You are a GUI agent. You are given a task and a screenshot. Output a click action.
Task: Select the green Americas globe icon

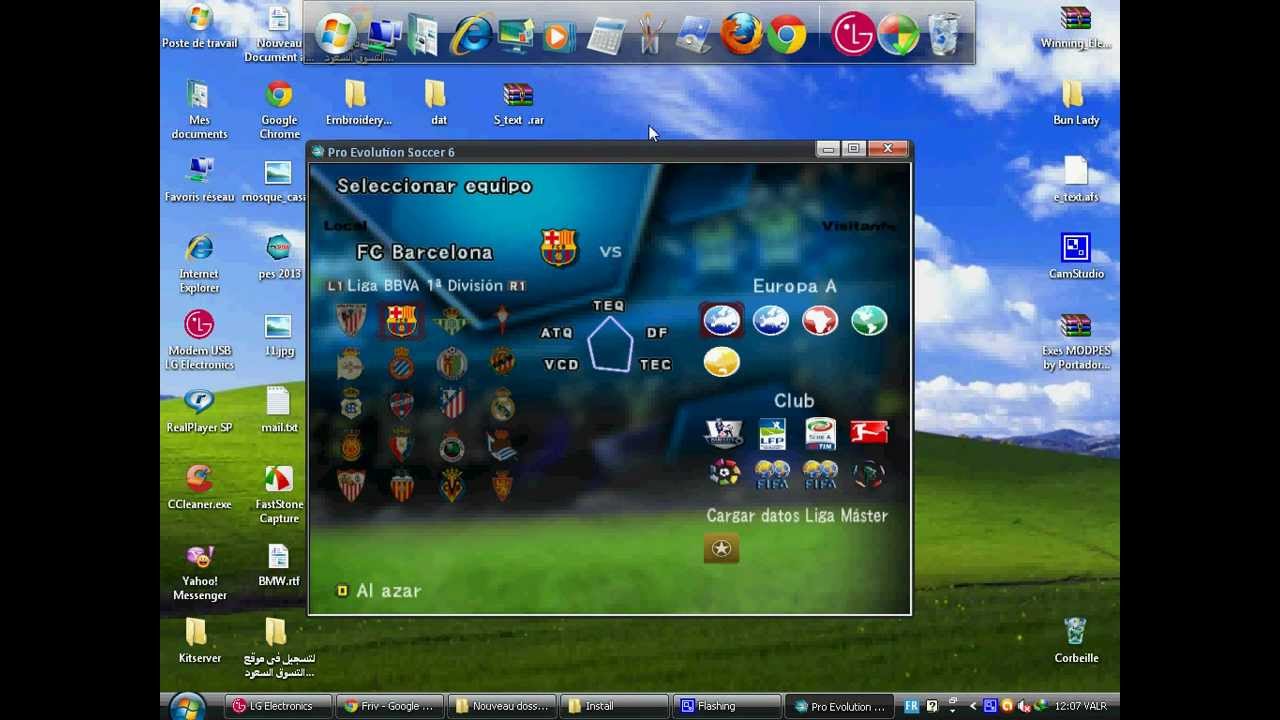[x=869, y=320]
